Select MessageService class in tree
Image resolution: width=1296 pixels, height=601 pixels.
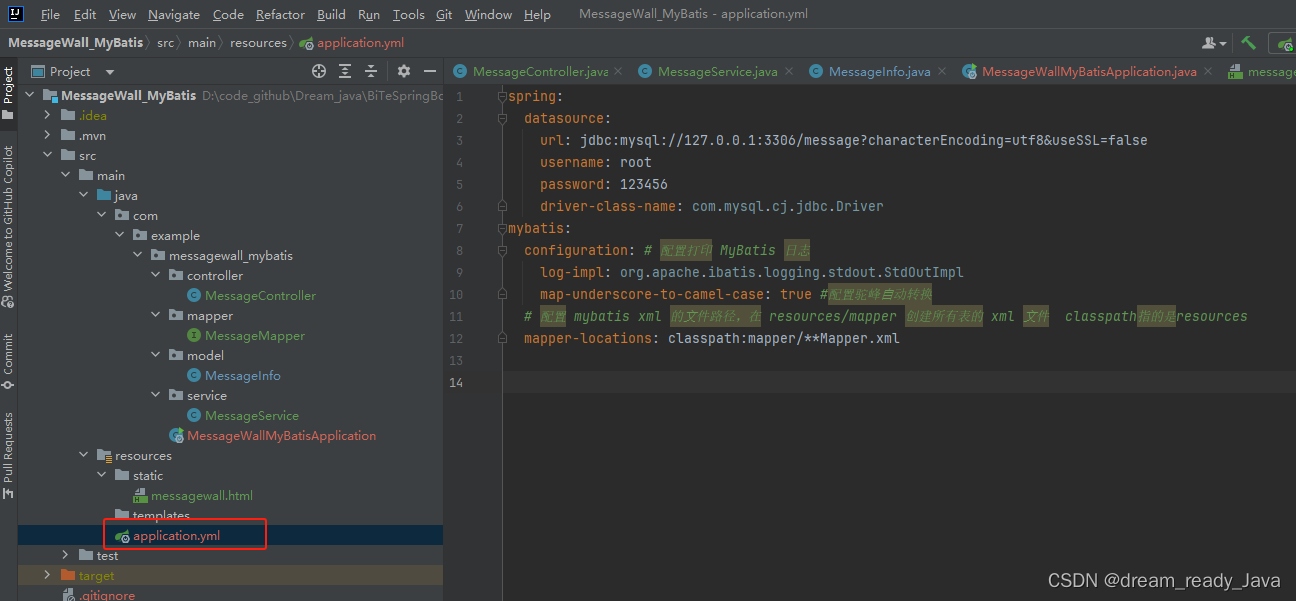251,416
